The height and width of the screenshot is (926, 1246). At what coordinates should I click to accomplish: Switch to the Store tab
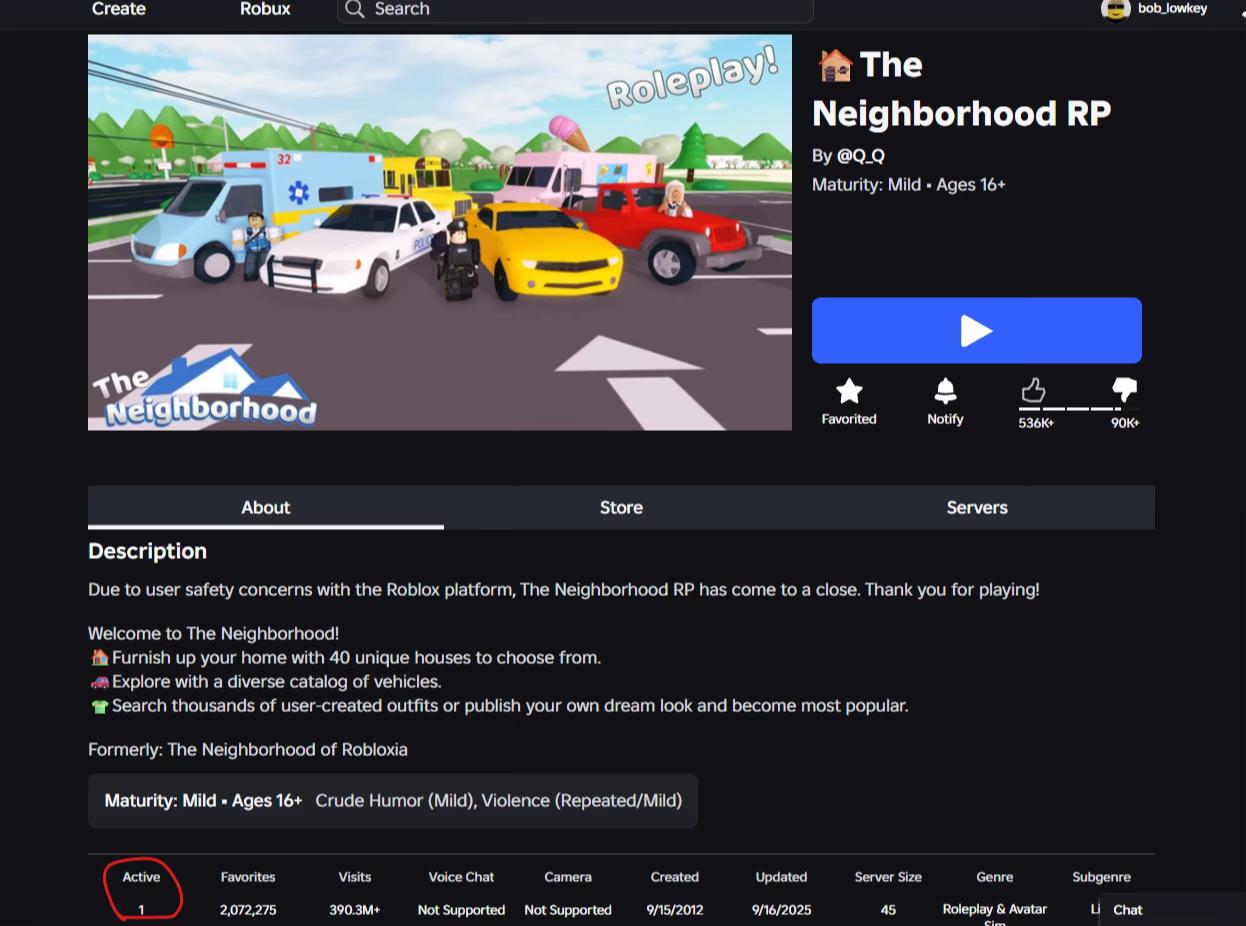coord(621,507)
